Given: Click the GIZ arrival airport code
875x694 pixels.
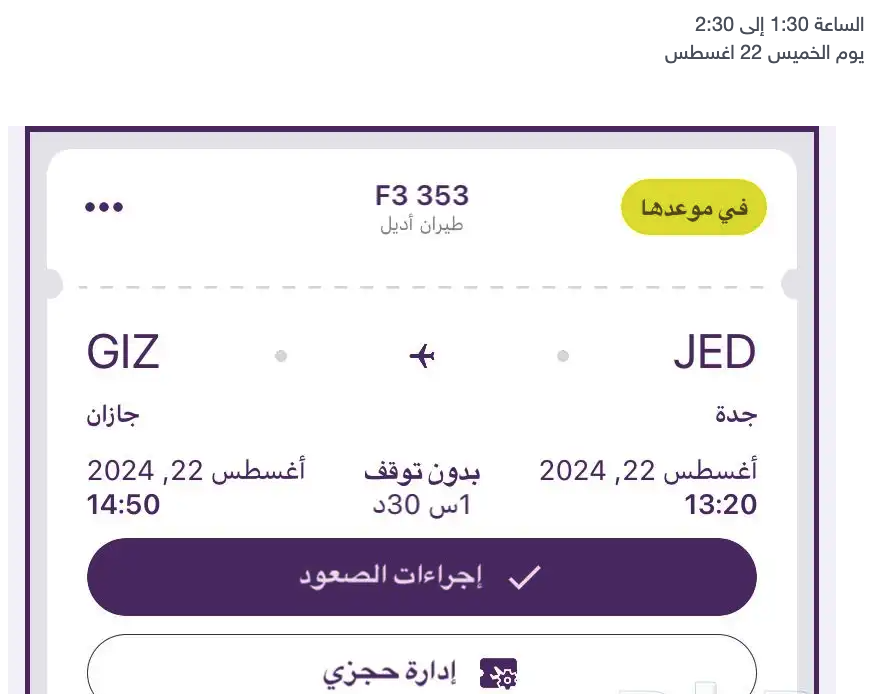Looking at the screenshot, I should click(124, 353).
